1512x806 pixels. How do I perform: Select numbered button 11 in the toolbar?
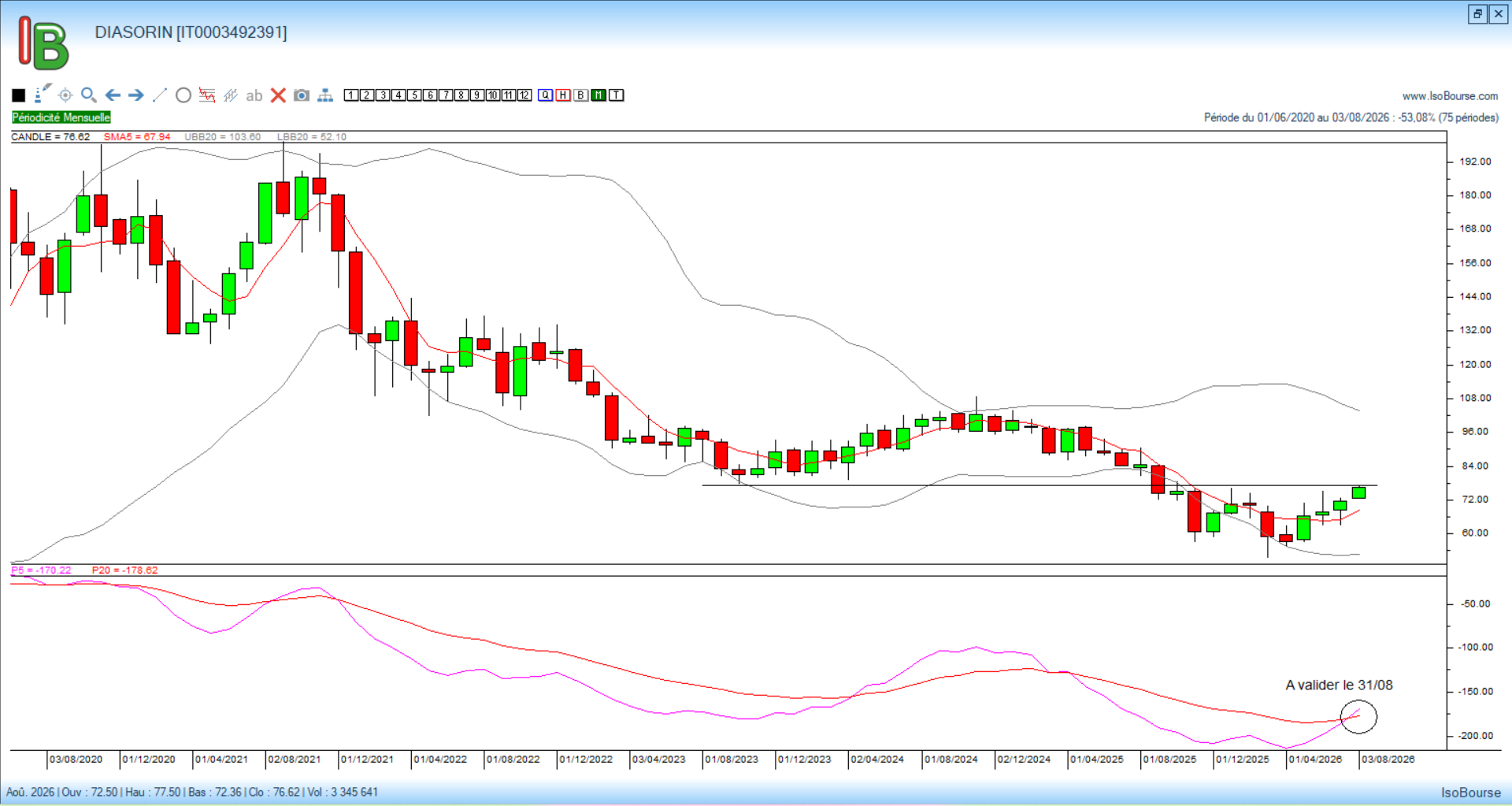[509, 95]
